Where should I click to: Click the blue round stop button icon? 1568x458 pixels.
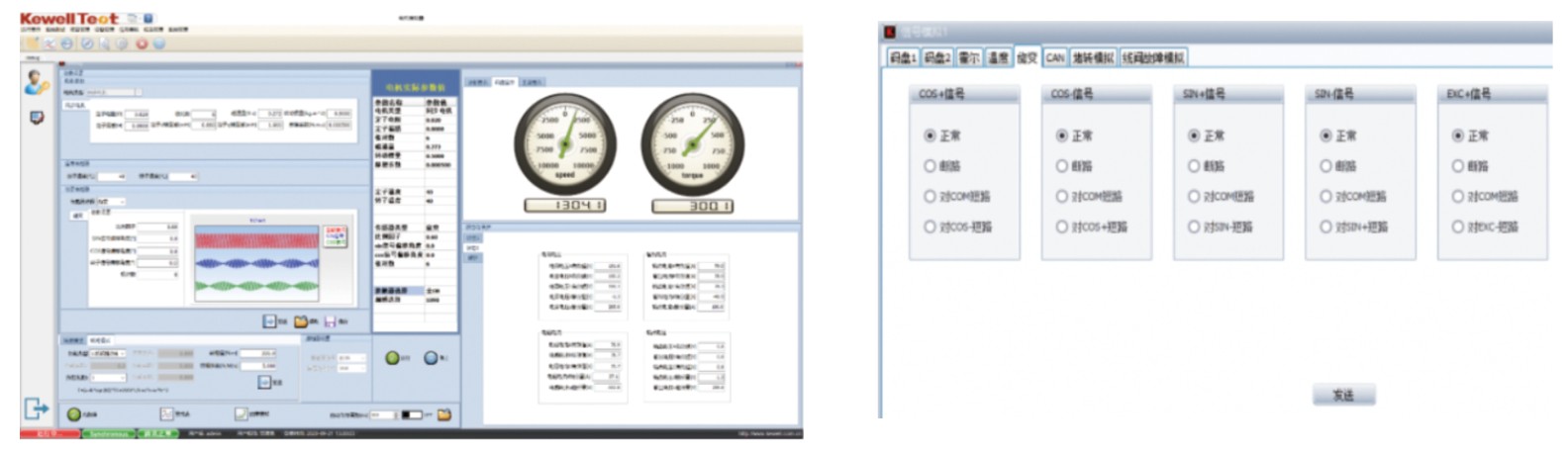click(431, 358)
